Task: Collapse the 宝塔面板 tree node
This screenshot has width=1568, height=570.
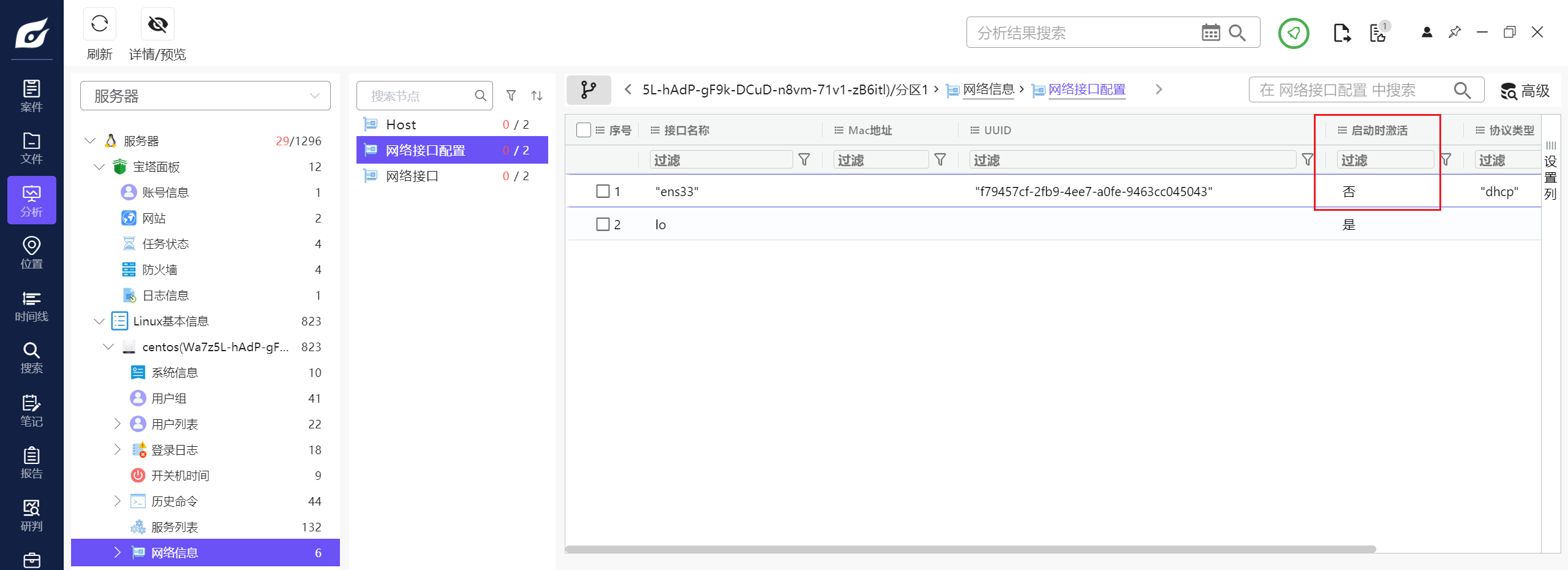Action: (x=99, y=167)
